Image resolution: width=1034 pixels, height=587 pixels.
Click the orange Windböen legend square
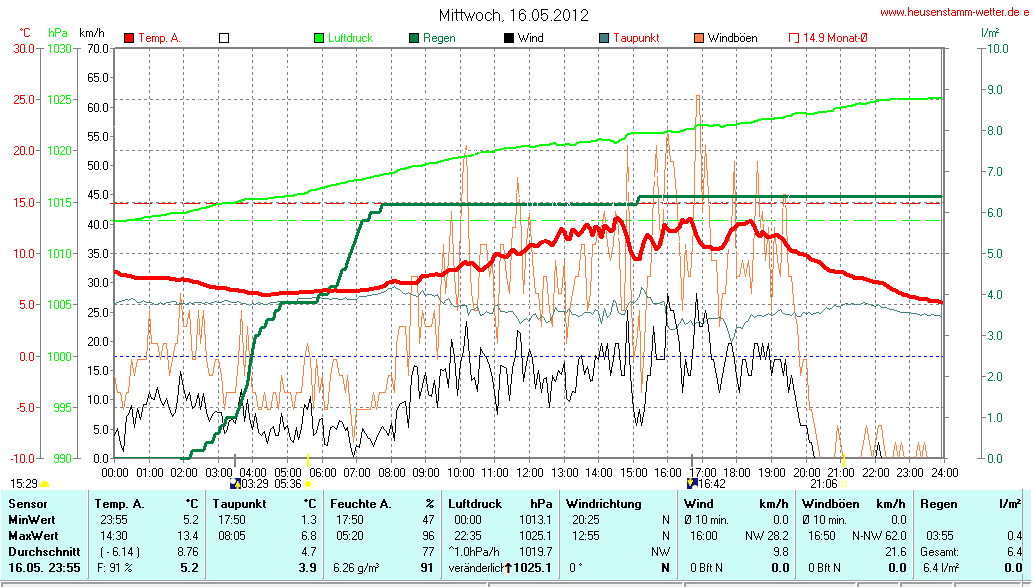pos(698,38)
